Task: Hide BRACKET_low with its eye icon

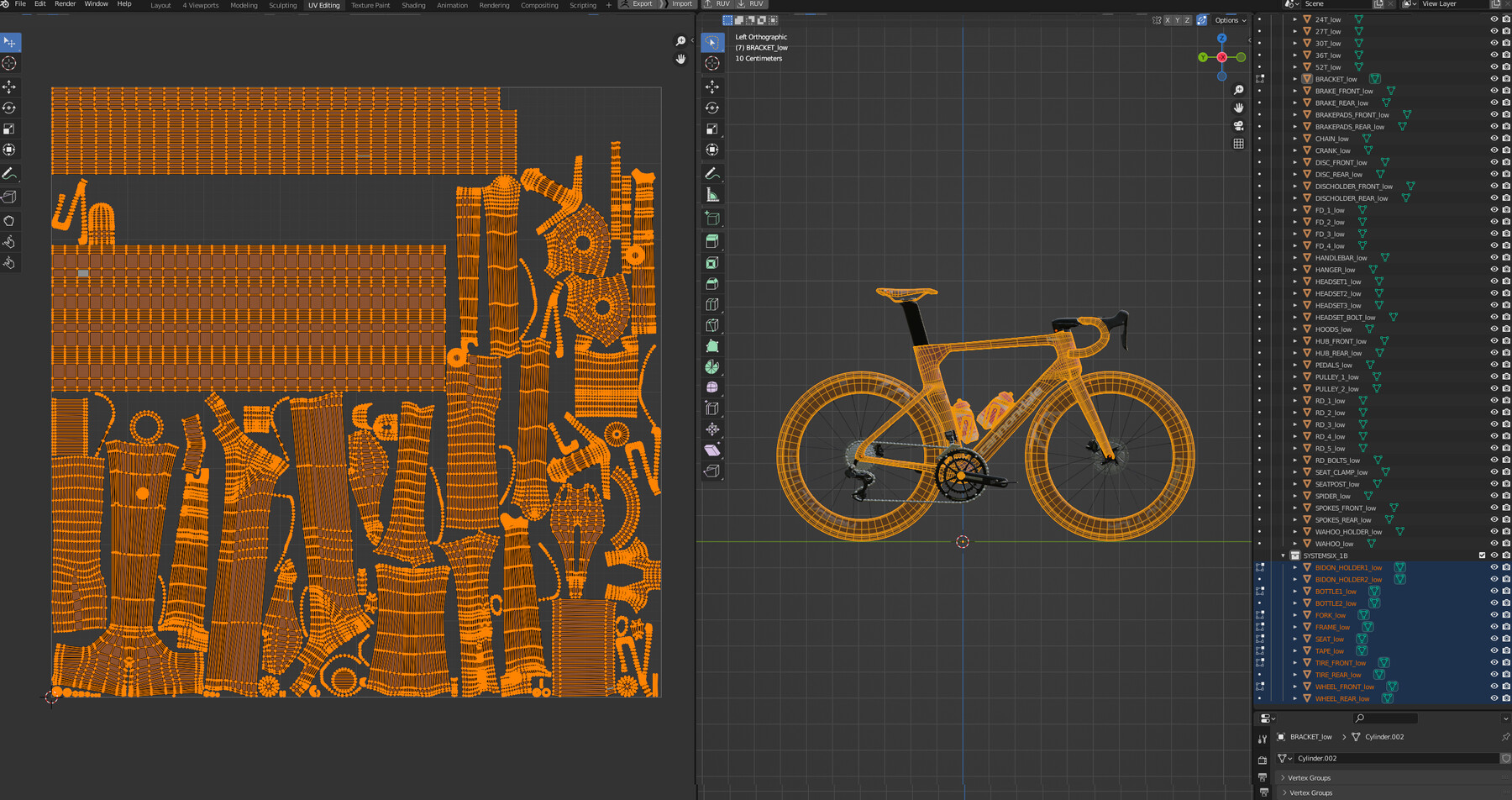Action: (x=1494, y=79)
